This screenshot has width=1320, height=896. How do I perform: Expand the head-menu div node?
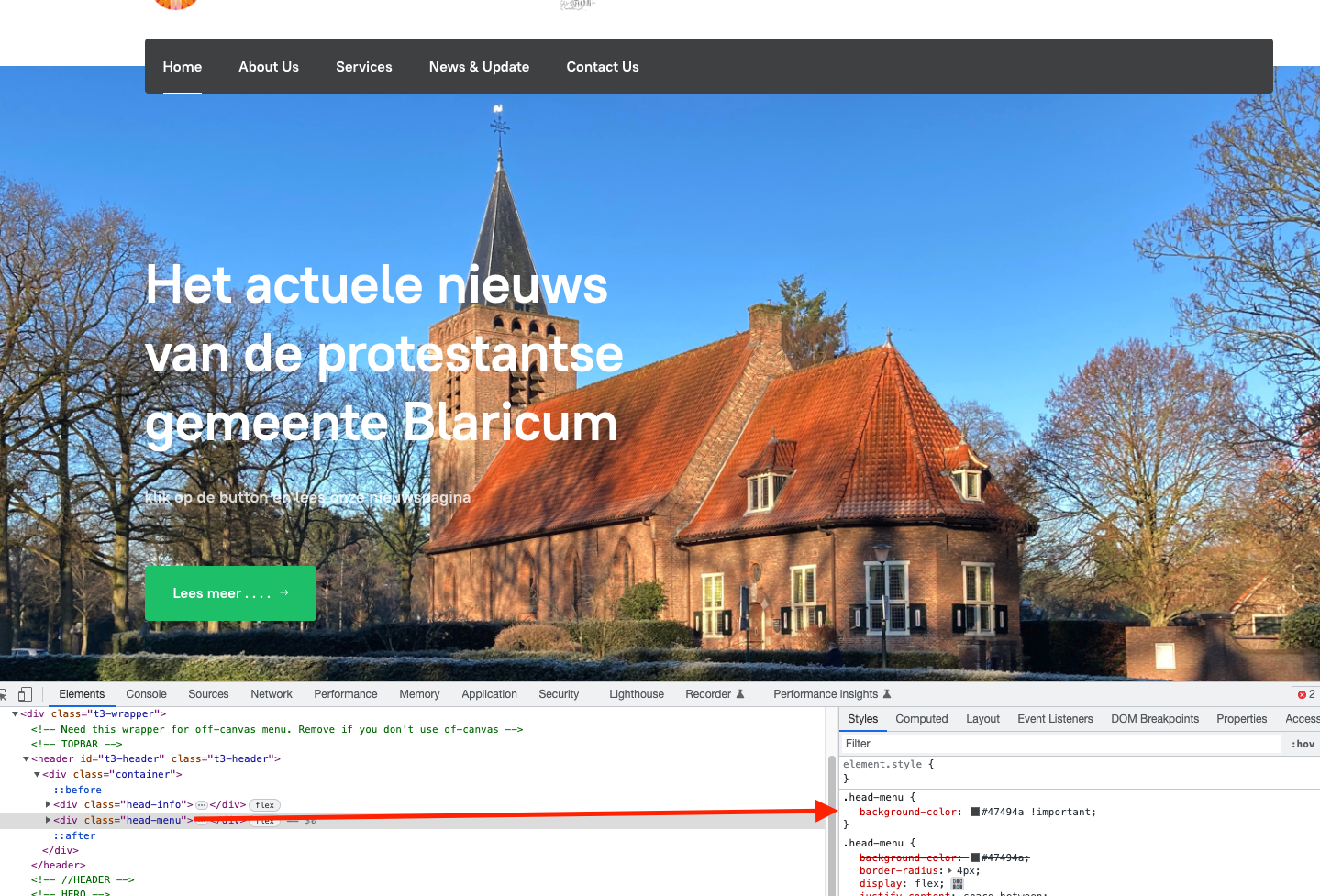click(x=48, y=820)
